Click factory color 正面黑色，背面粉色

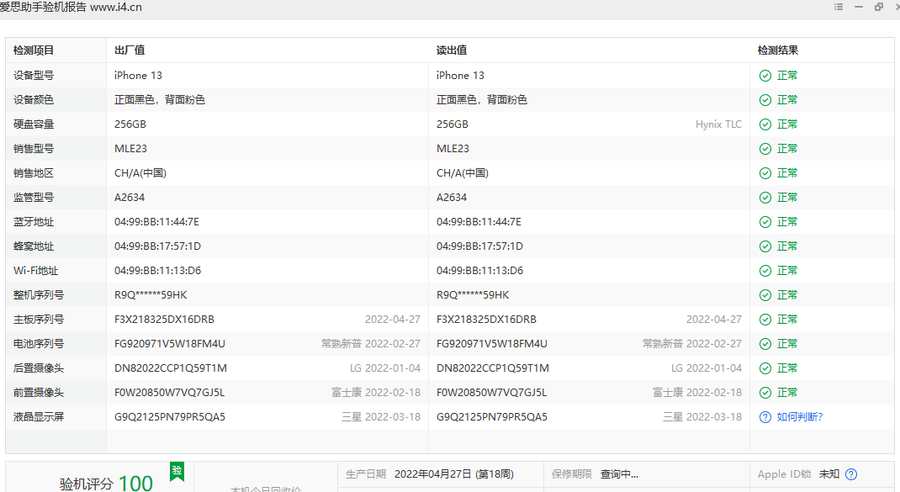(160, 100)
